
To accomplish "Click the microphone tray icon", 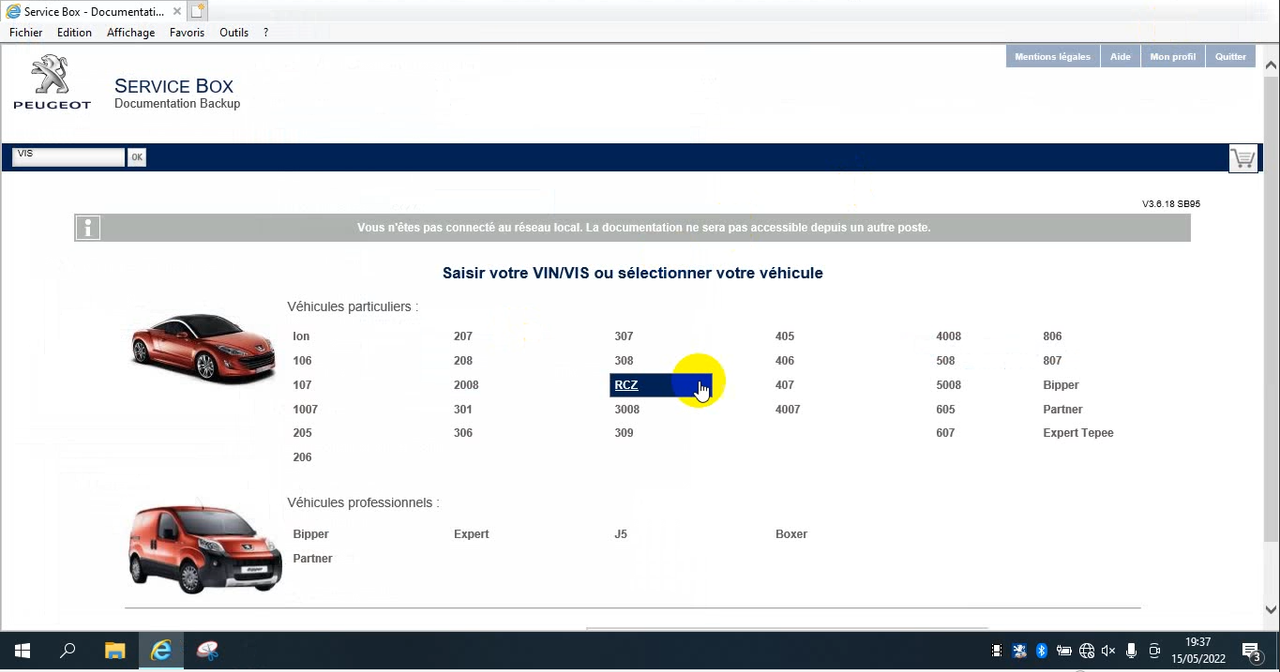I will click(x=1132, y=651).
